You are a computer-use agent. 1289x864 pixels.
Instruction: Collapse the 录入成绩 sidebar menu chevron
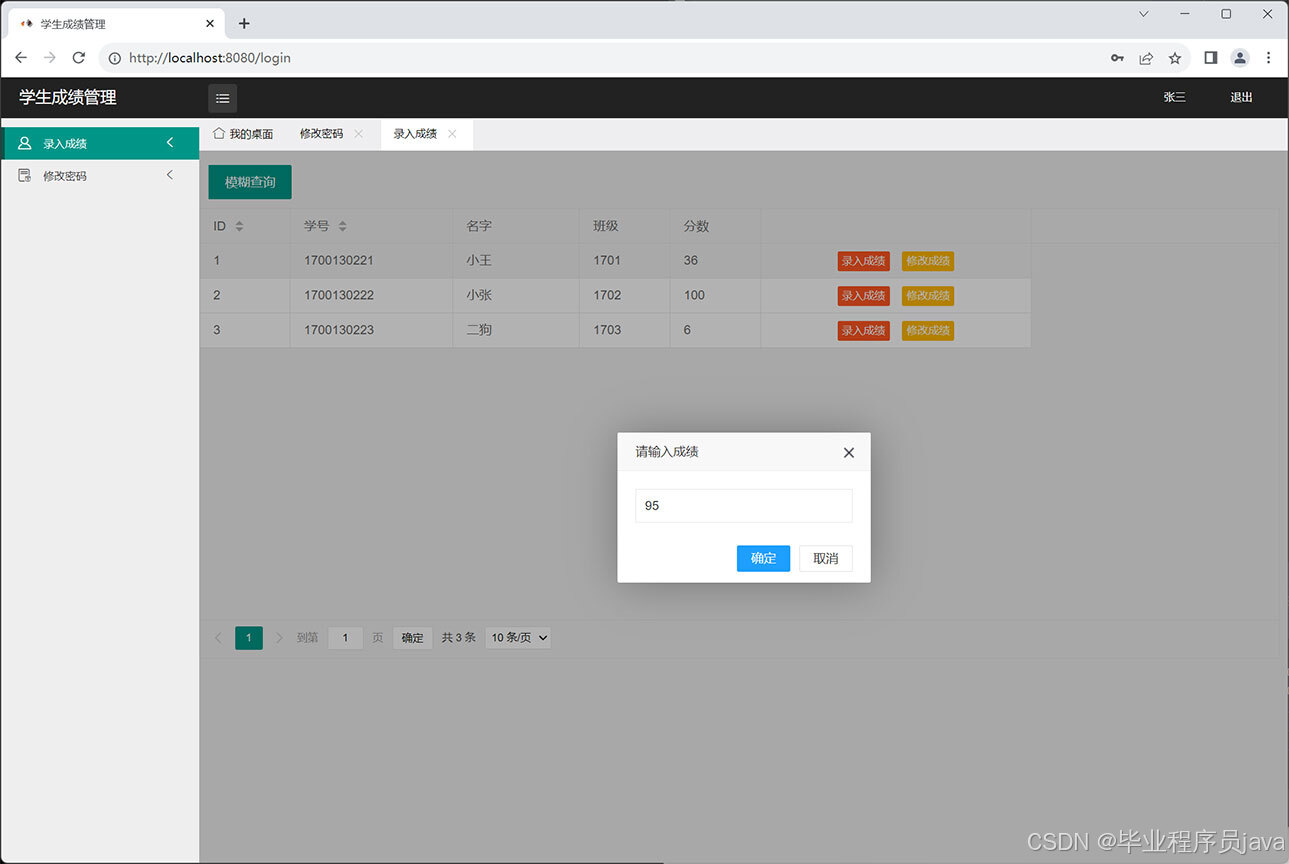click(170, 143)
